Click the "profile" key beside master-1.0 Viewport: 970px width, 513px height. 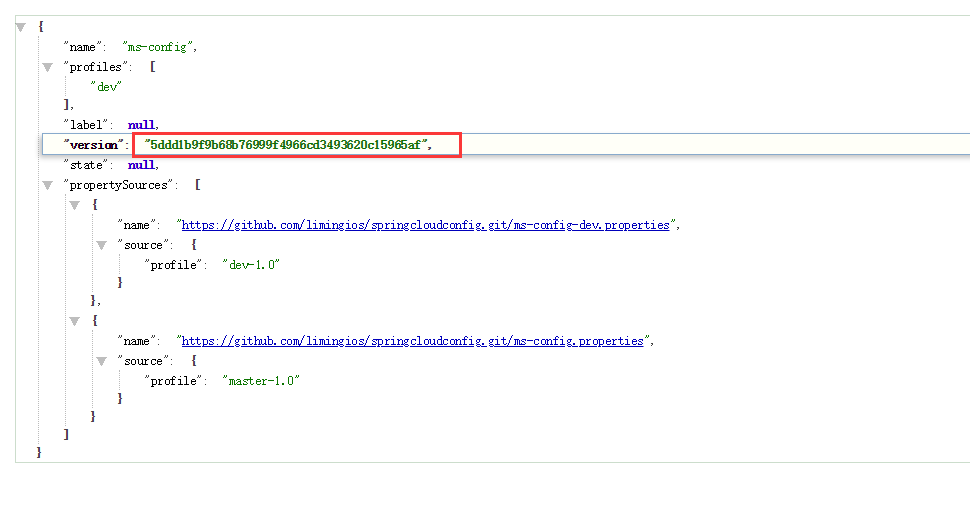tap(173, 381)
